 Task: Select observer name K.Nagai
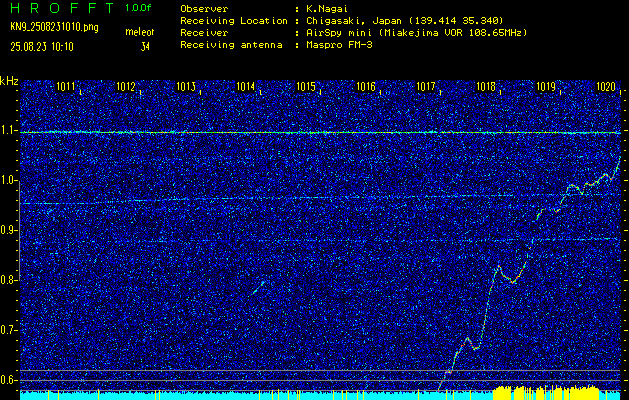(x=327, y=8)
